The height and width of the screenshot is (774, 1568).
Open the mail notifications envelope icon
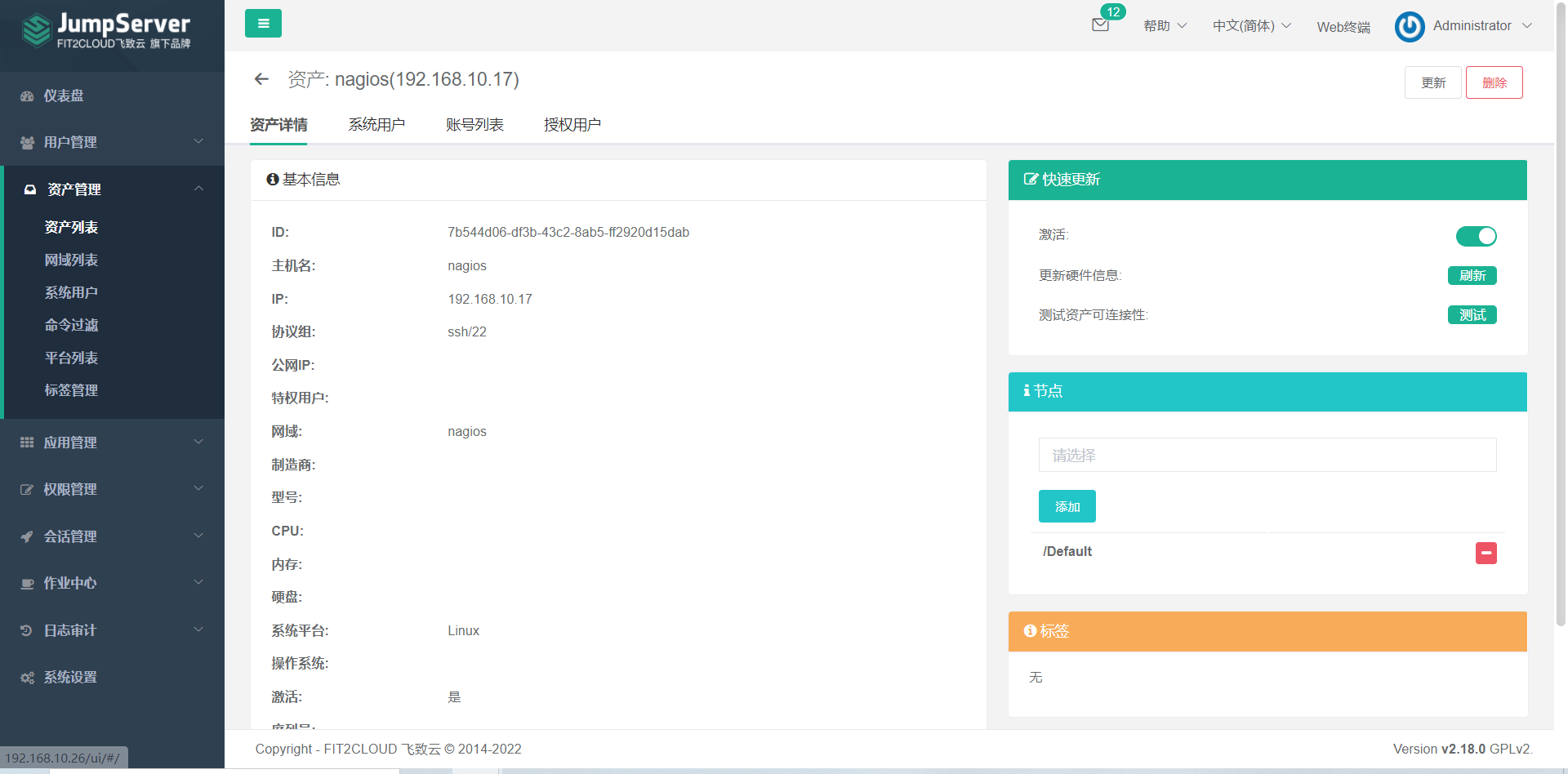coord(1100,25)
